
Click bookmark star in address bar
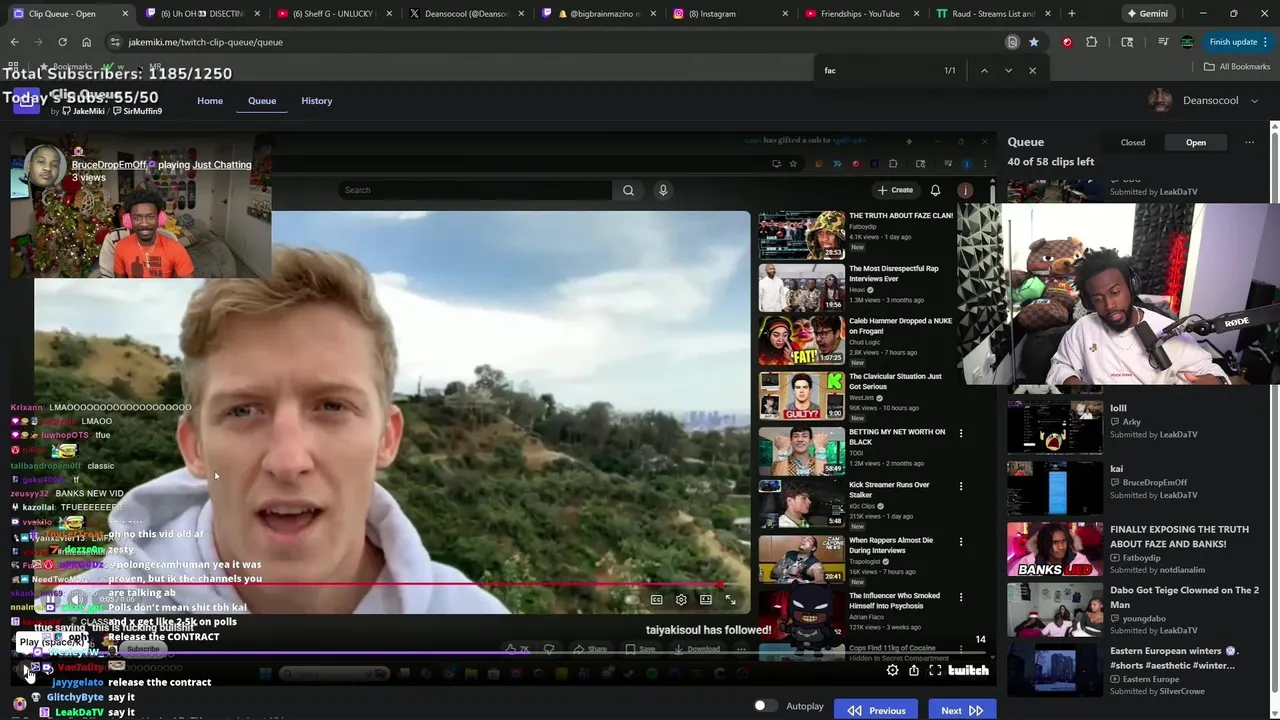pyautogui.click(x=1033, y=42)
